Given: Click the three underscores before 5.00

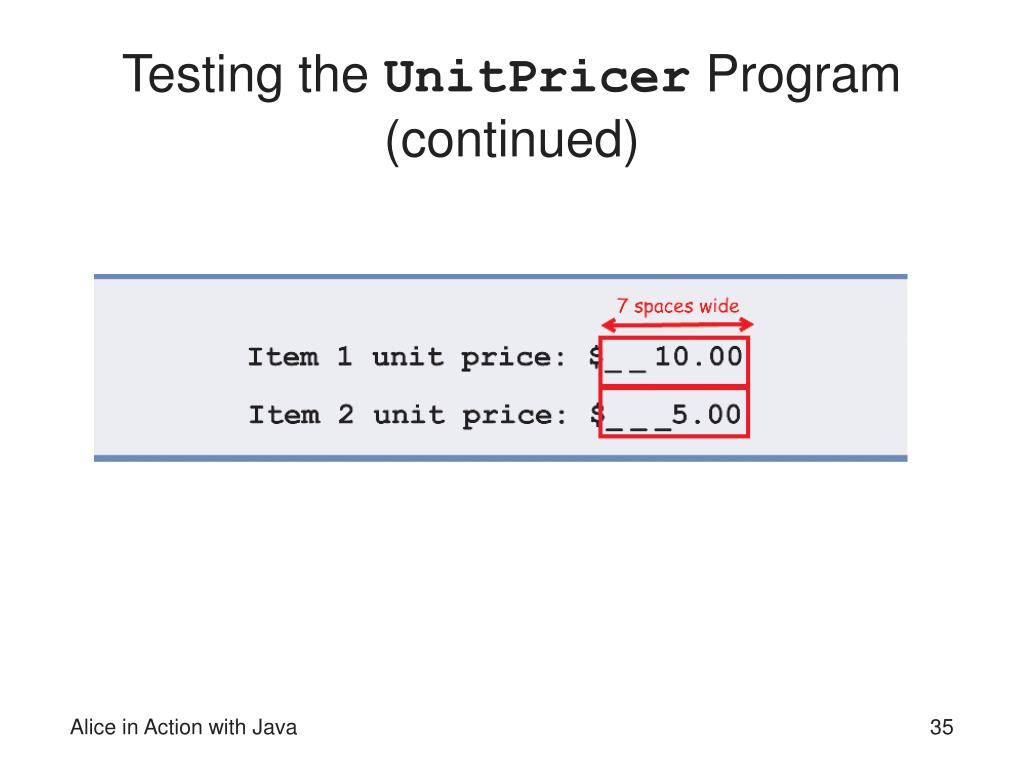Looking at the screenshot, I should coord(638,427).
